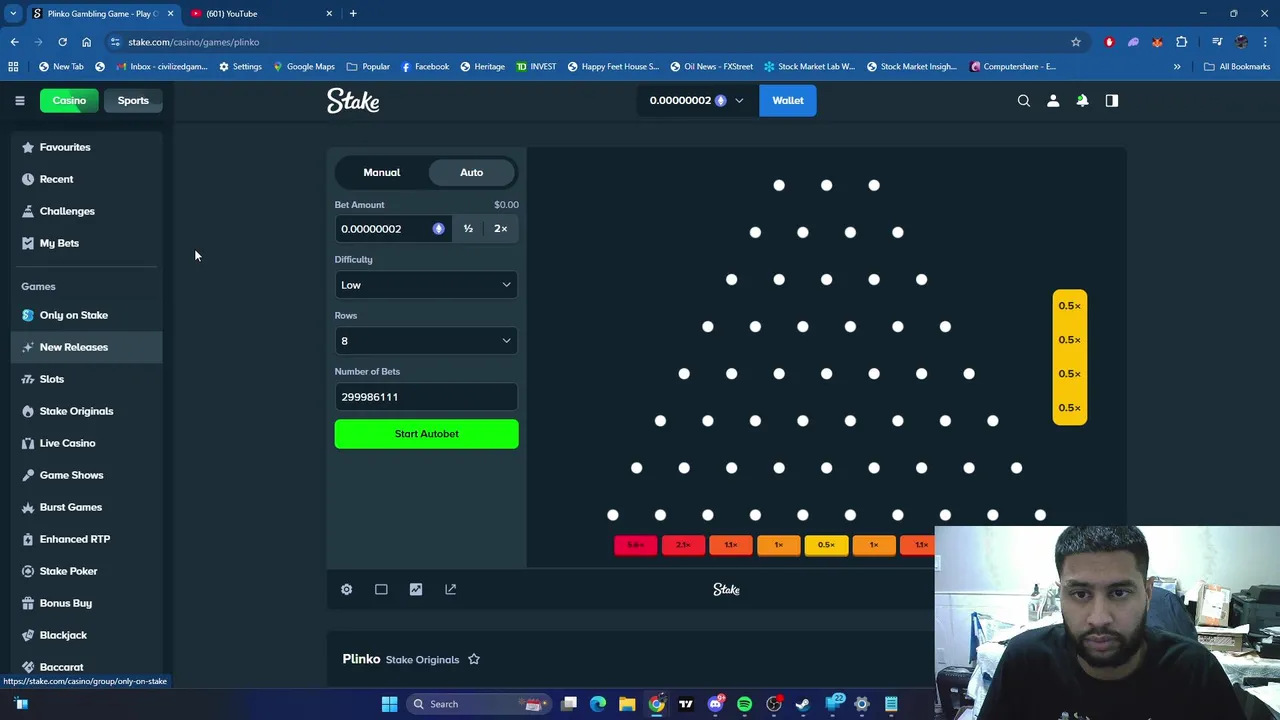Open Live Casino in the sidebar
The image size is (1280, 720).
86,443
